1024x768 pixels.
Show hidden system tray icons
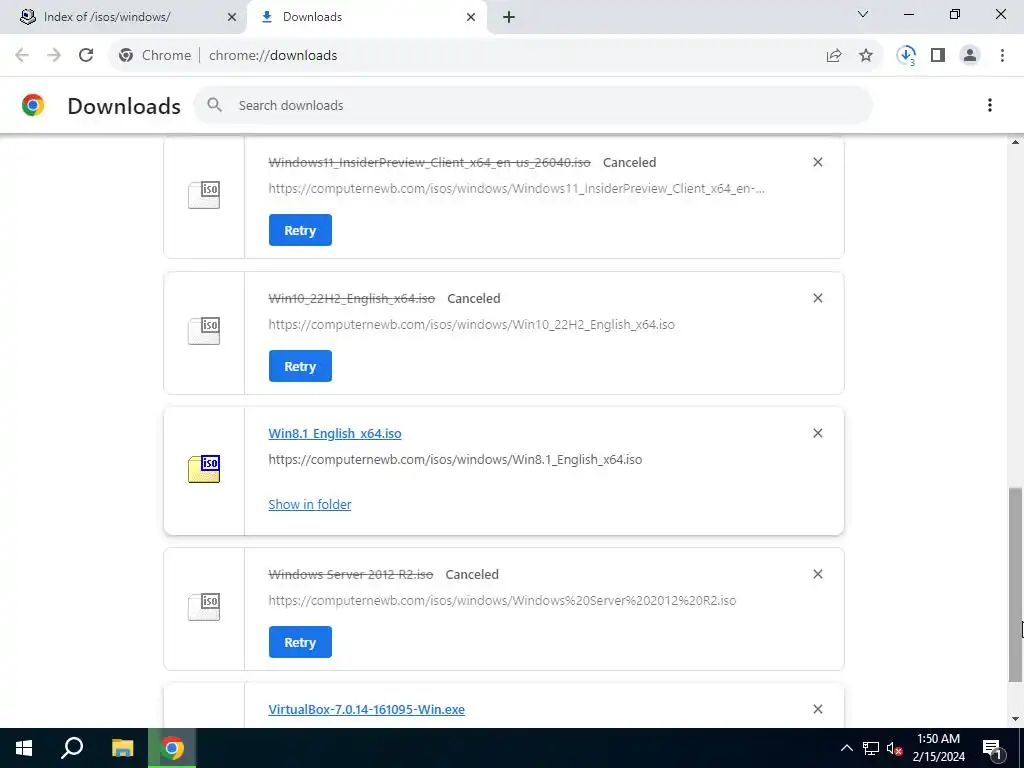point(846,748)
